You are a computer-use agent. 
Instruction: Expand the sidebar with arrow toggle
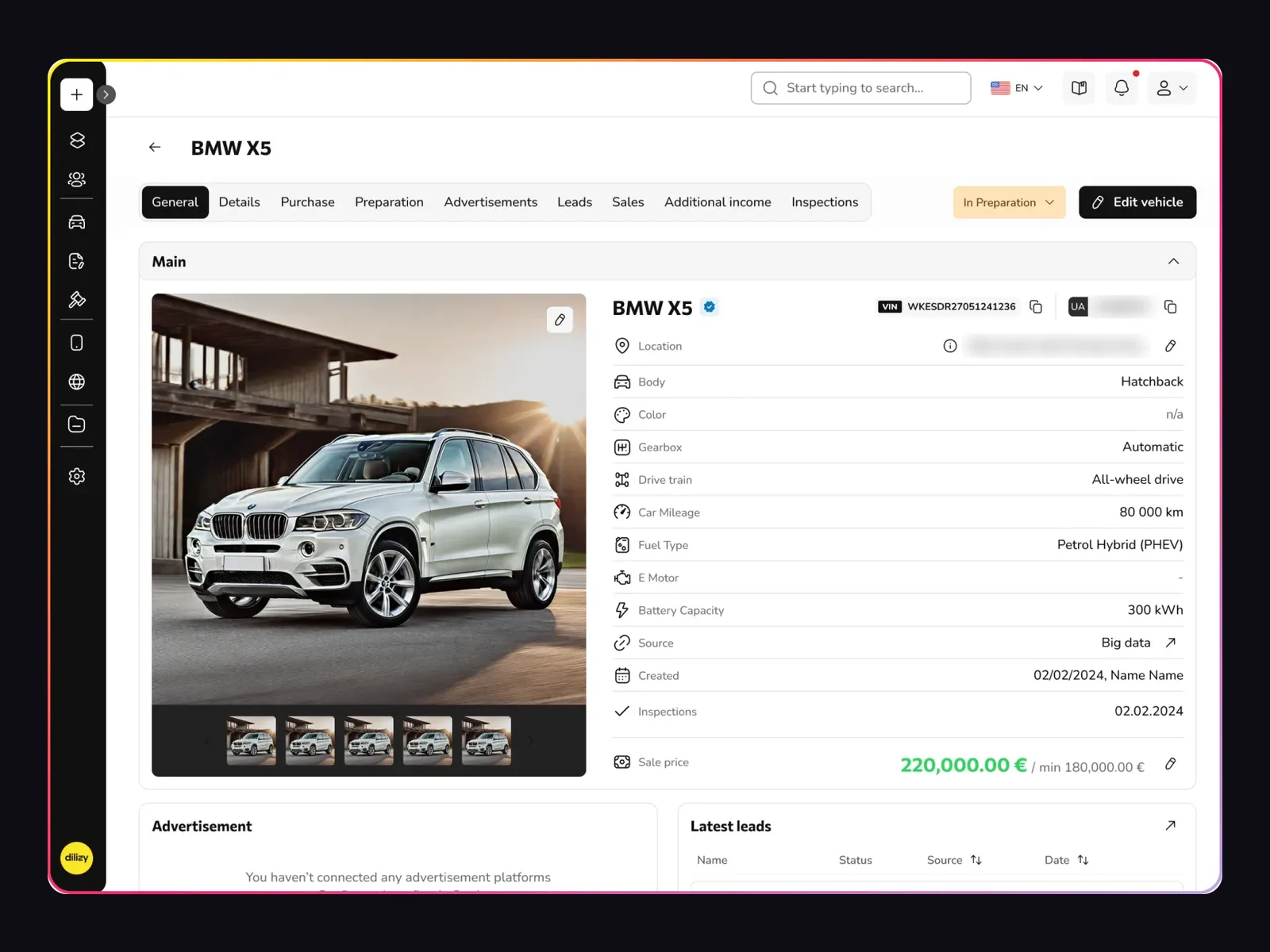pyautogui.click(x=106, y=94)
